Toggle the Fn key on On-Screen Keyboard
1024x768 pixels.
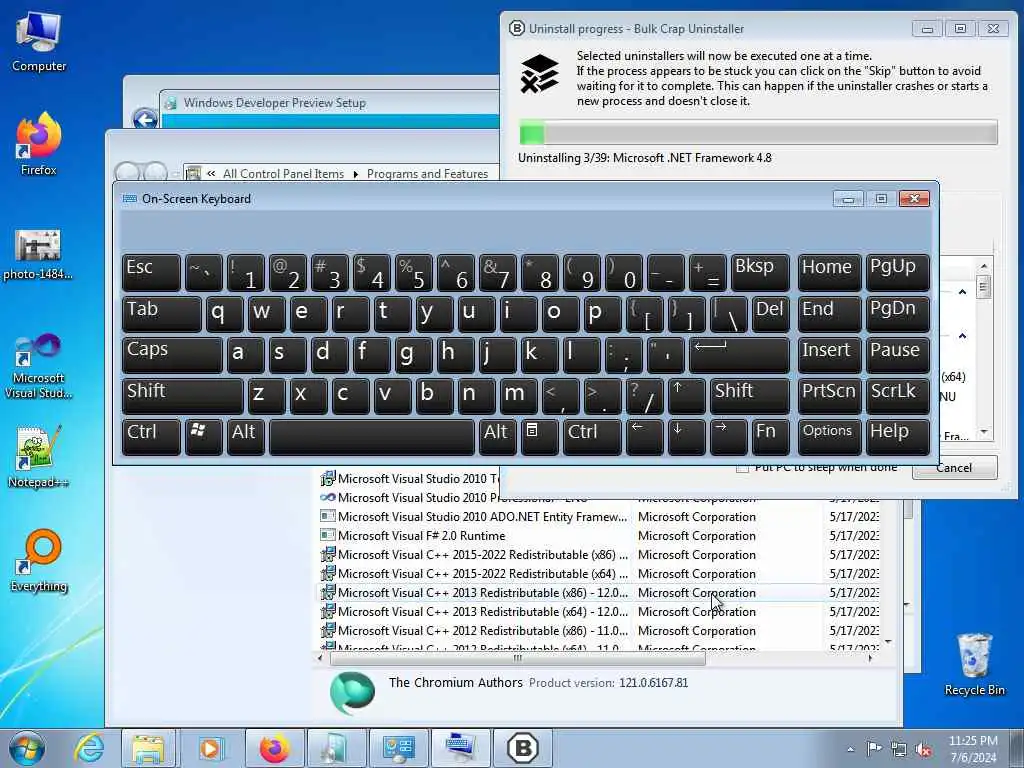[x=771, y=436]
